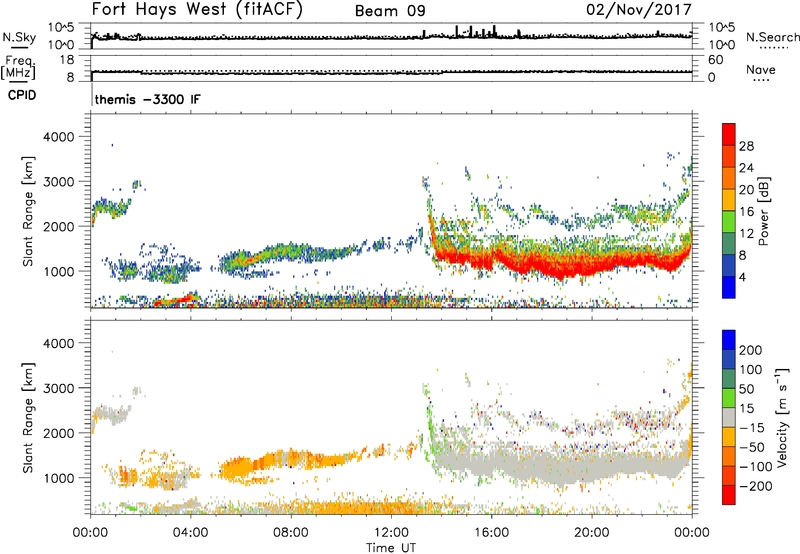This screenshot has height=554, width=800.
Task: Click the "100" label on Velocity color bar
Action: coord(751,370)
